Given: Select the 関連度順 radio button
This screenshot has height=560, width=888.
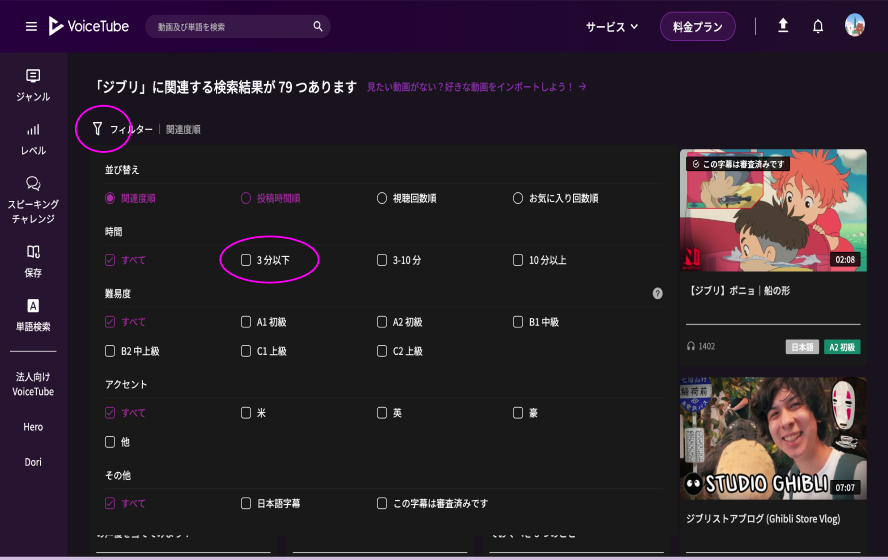Looking at the screenshot, I should pyautogui.click(x=110, y=198).
